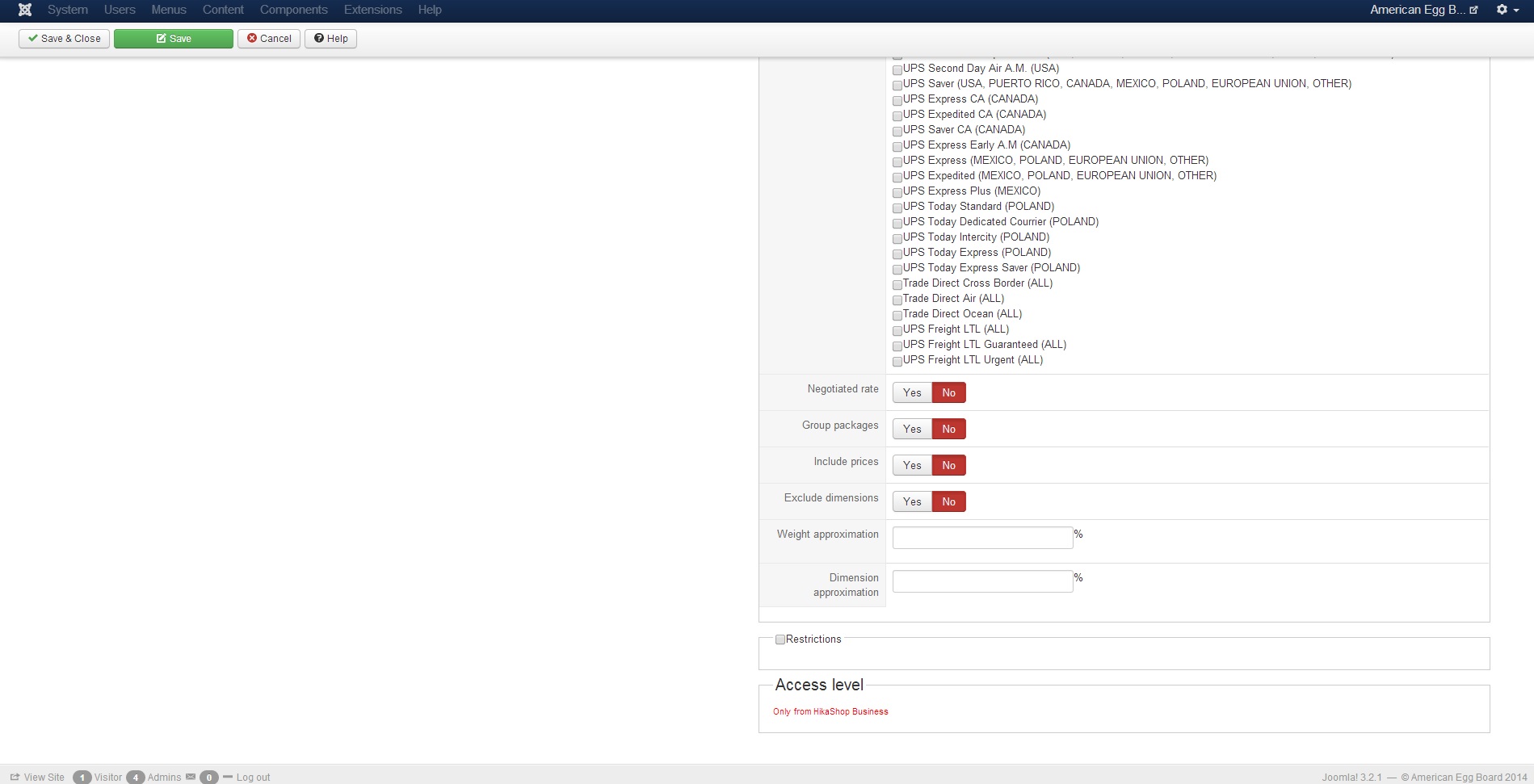Check UPS Expedited CA (CANADA)

pyautogui.click(x=897, y=116)
